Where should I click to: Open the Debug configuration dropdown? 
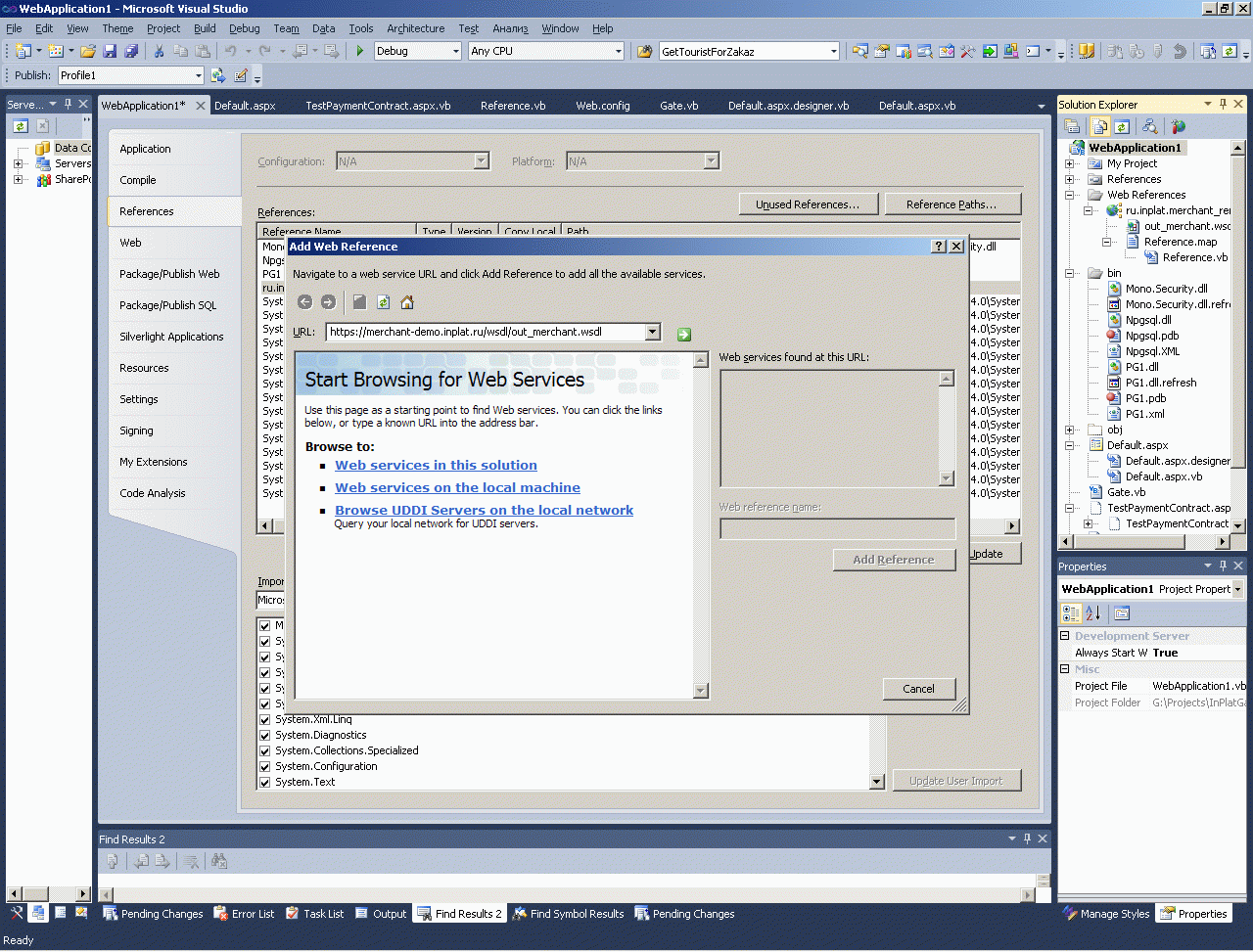coord(455,51)
